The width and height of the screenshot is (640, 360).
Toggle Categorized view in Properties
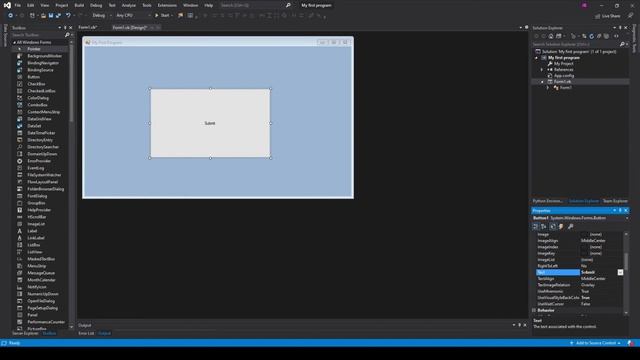(x=536, y=227)
